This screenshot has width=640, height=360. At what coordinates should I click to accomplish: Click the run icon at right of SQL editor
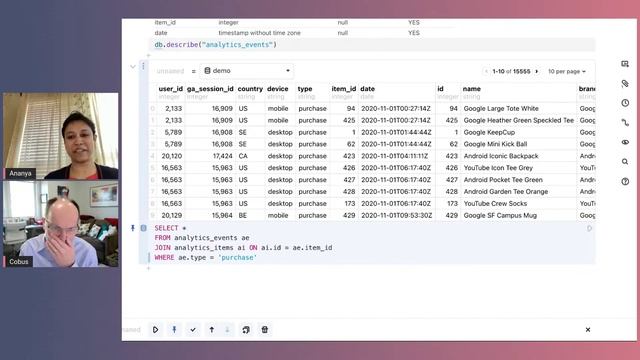coord(589,229)
